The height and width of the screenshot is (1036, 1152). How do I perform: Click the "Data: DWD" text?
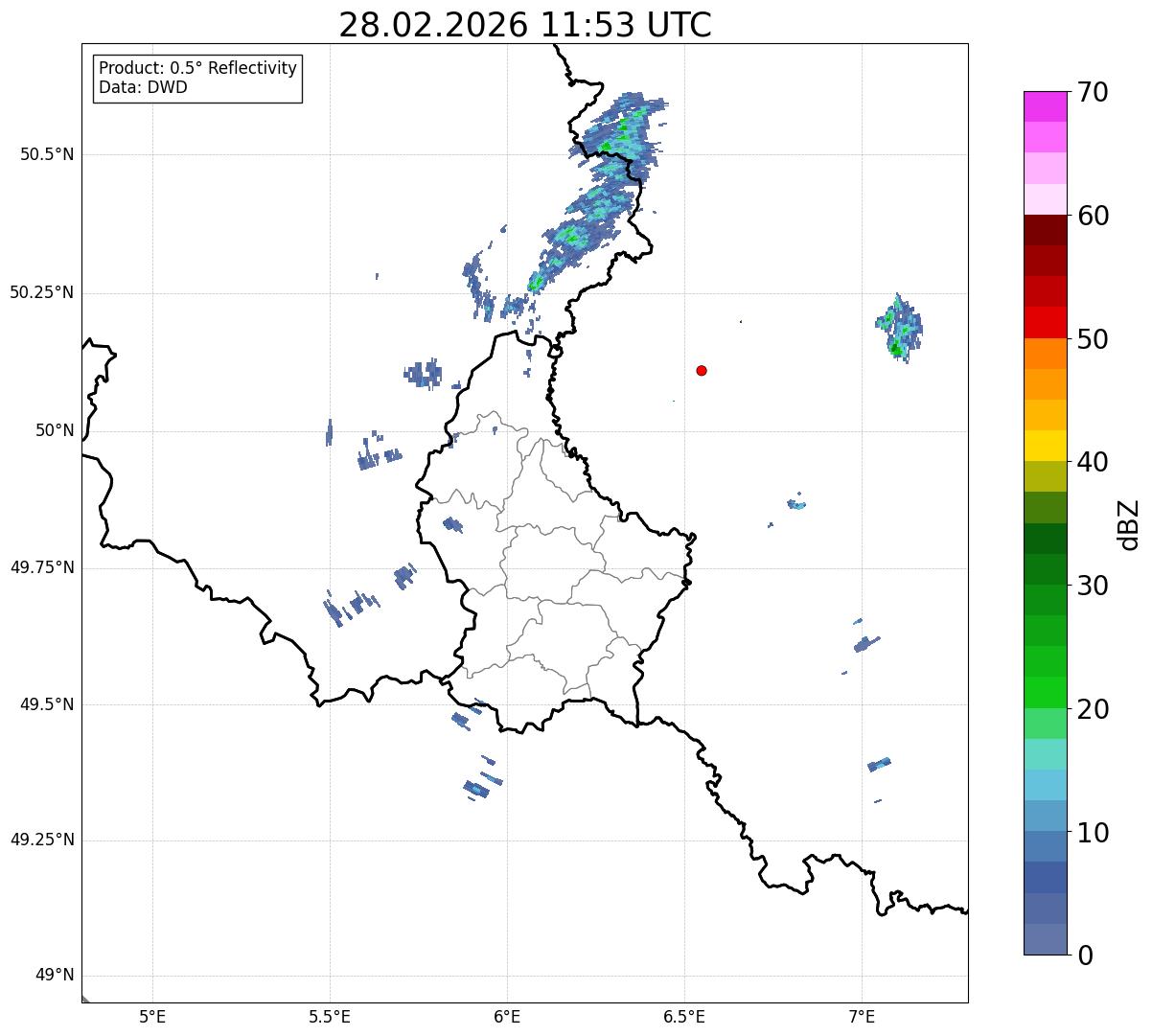[x=143, y=88]
